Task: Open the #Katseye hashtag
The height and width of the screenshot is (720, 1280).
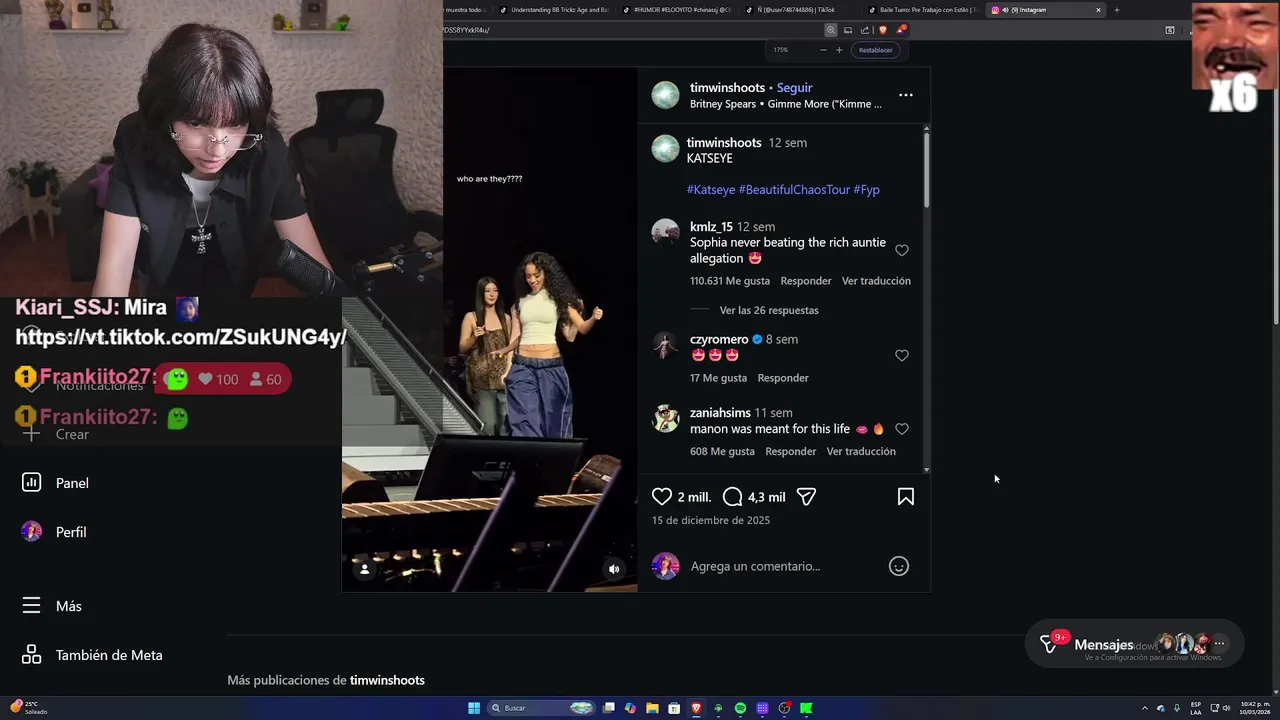Action: (x=711, y=190)
